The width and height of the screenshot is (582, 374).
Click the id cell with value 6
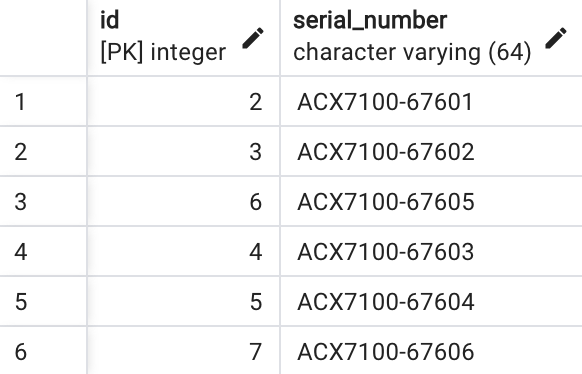point(183,201)
